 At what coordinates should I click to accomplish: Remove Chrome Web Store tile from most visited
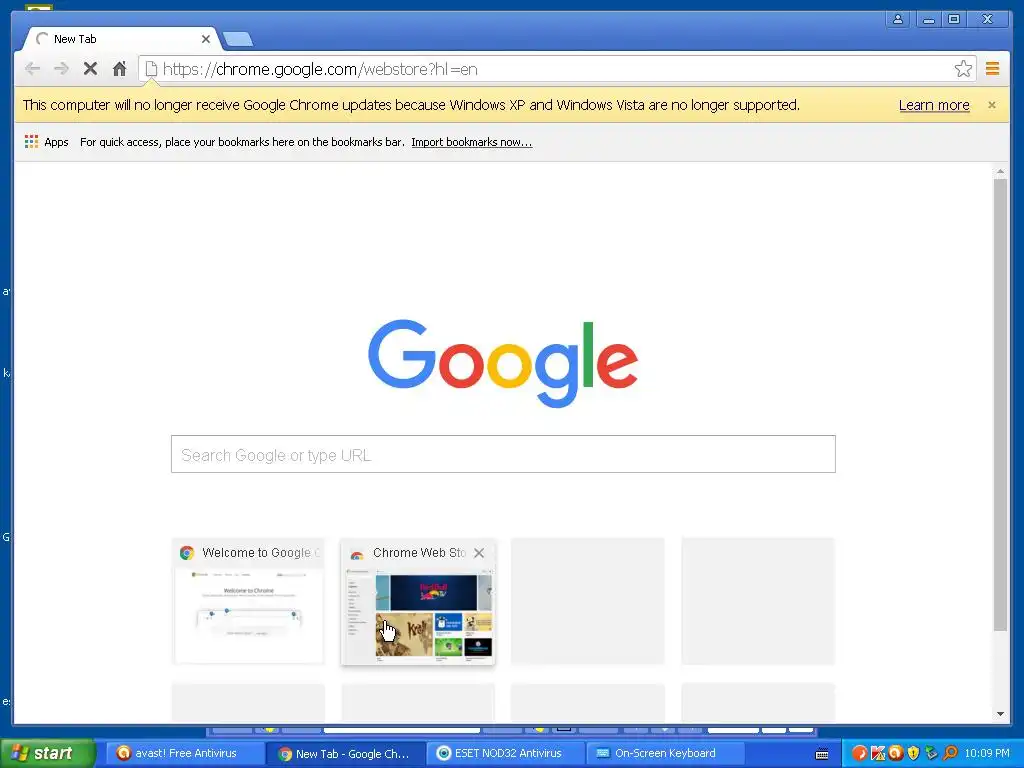pos(479,553)
